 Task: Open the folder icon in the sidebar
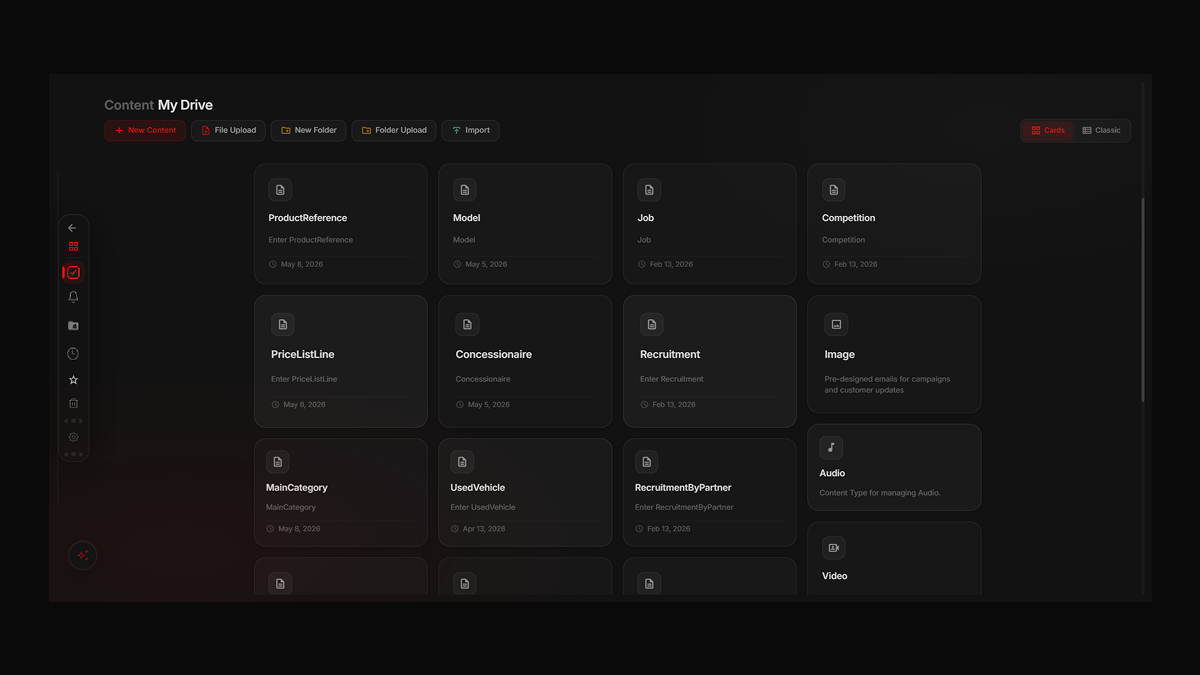pos(73,326)
